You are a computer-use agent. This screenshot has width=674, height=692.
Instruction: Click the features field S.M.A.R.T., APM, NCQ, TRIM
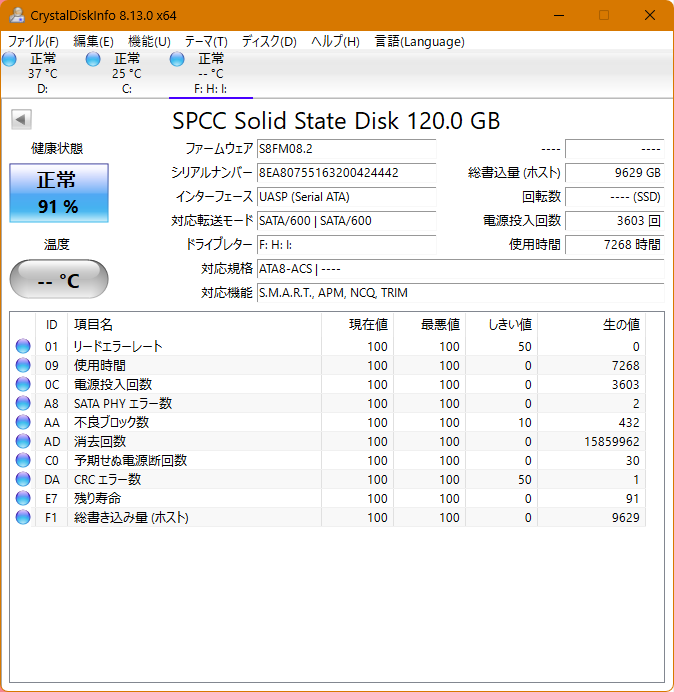coord(460,293)
